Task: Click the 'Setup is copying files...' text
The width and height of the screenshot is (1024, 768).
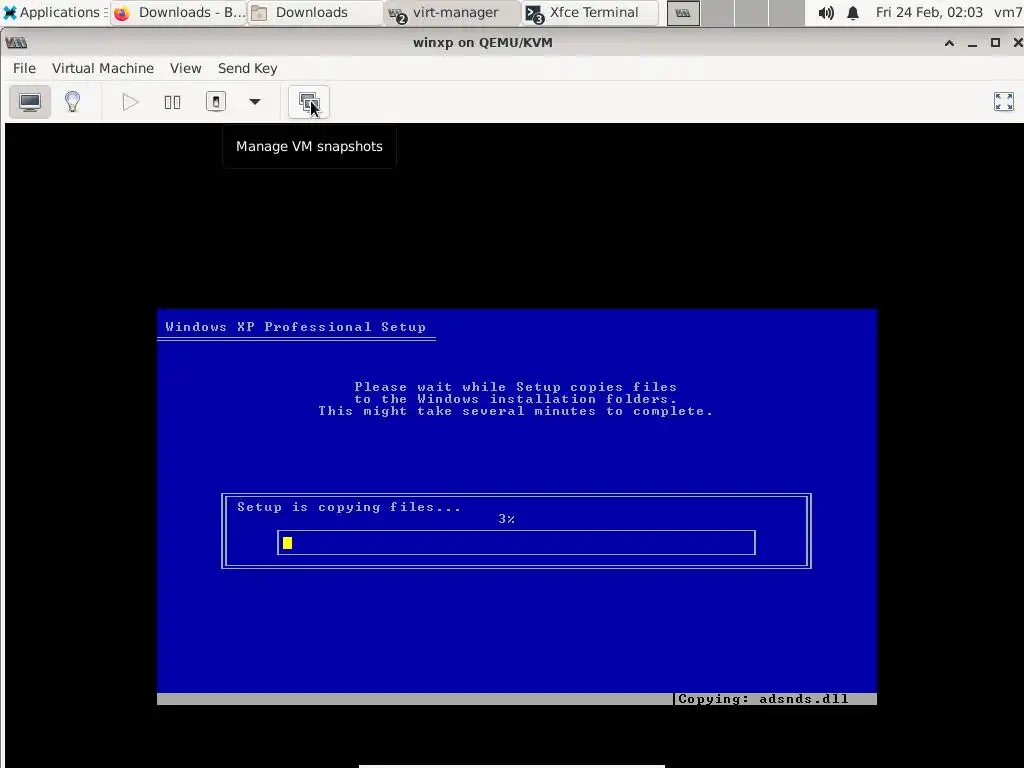Action: coord(349,507)
